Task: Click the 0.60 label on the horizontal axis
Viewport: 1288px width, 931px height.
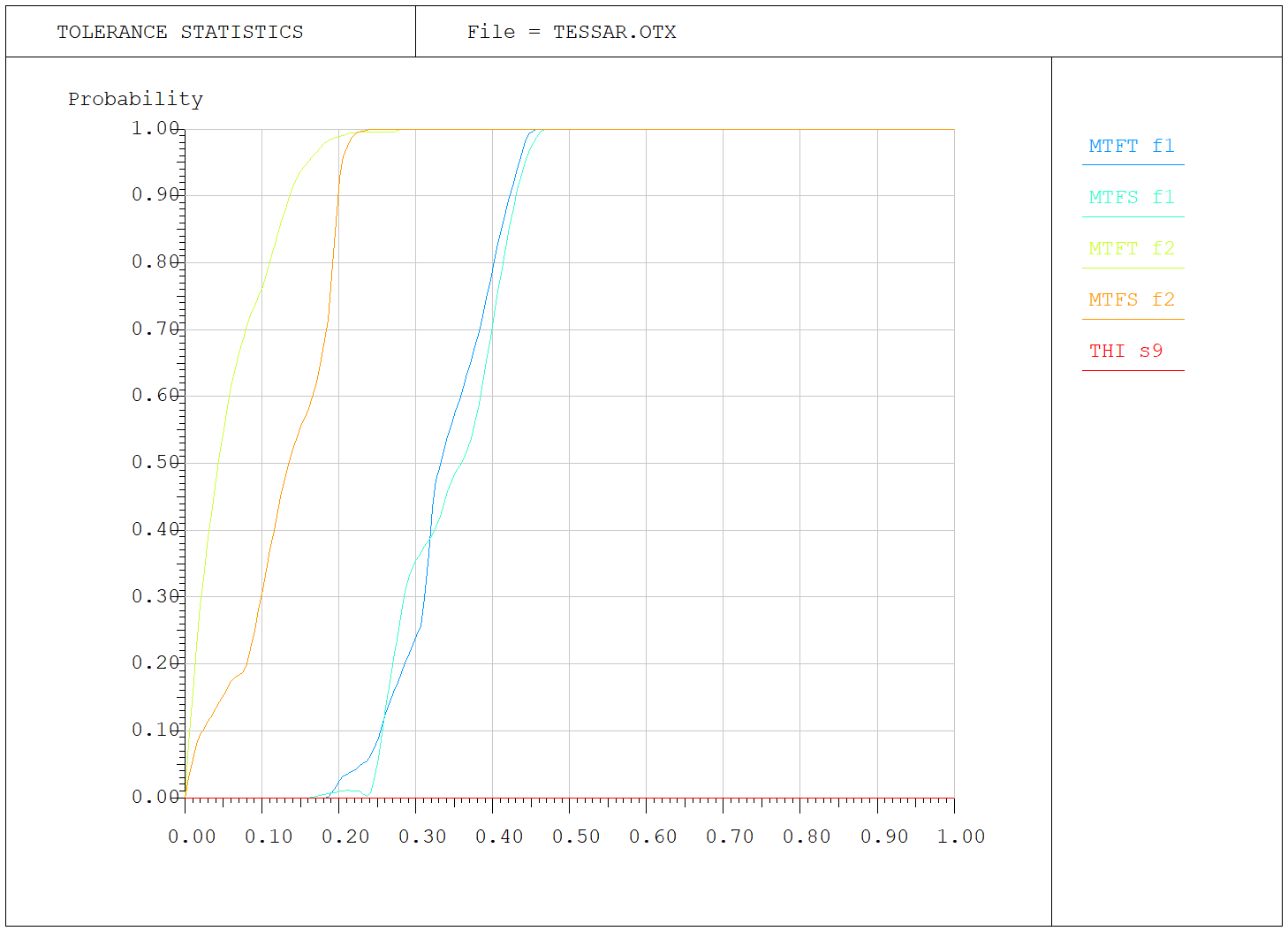Action: coord(653,836)
